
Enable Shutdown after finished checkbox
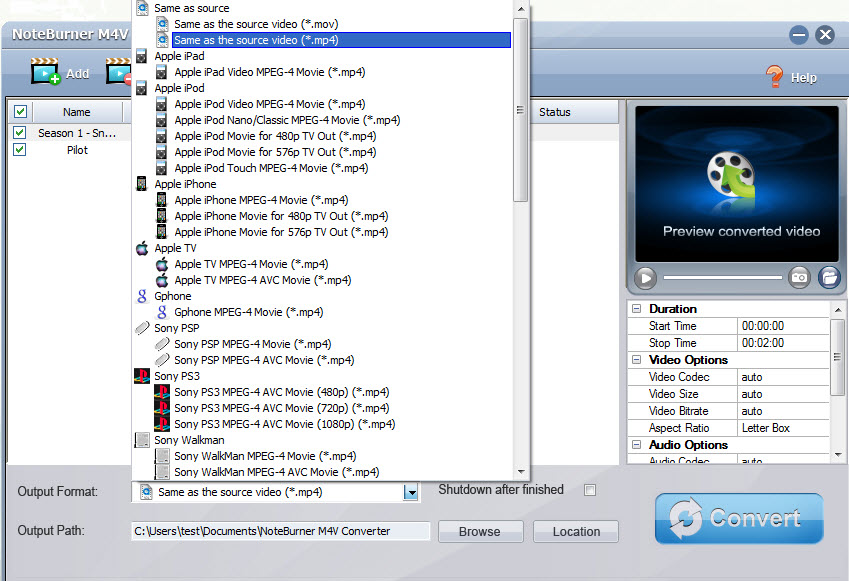590,490
